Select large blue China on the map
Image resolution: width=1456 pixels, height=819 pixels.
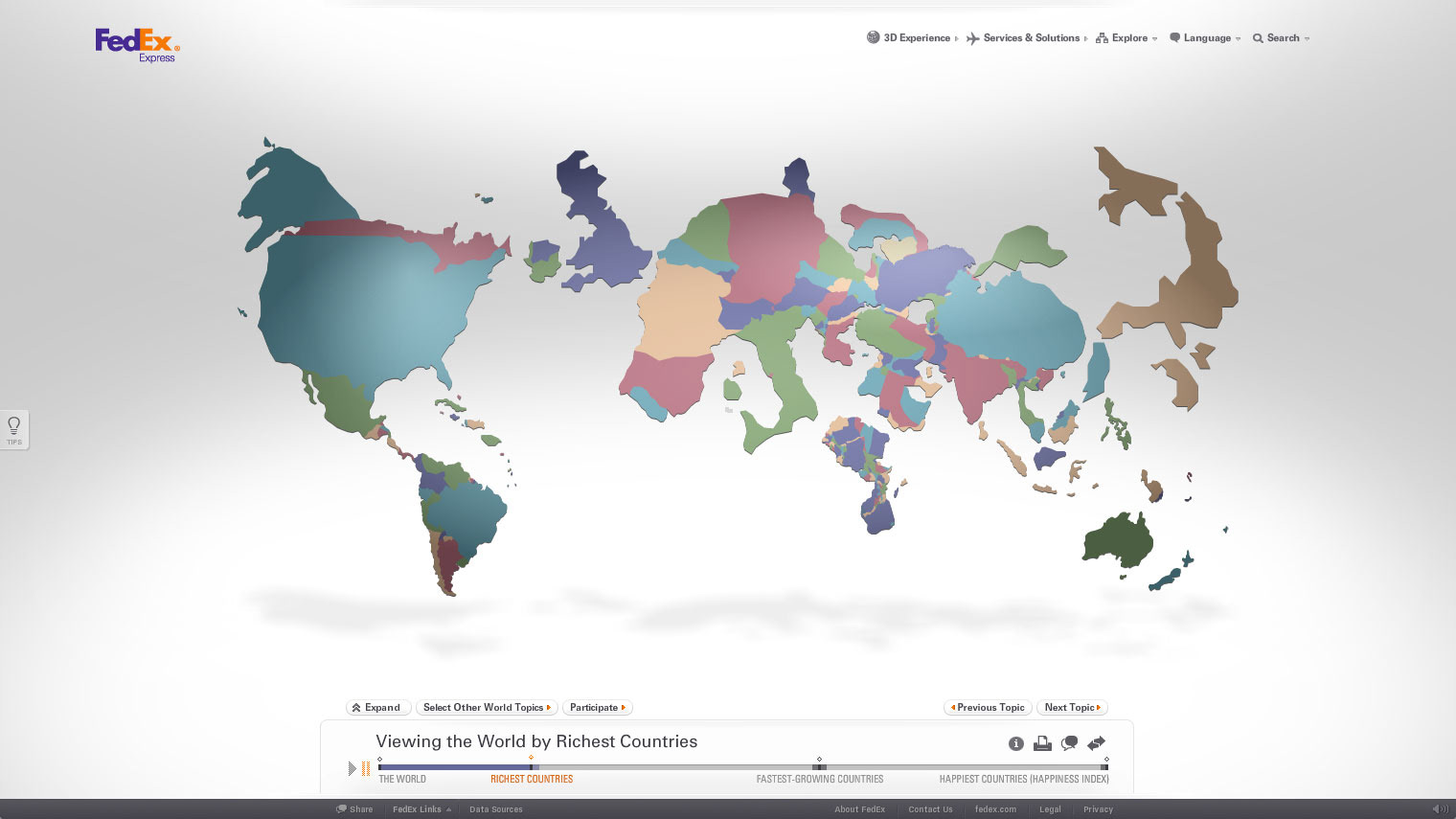(x=1020, y=321)
